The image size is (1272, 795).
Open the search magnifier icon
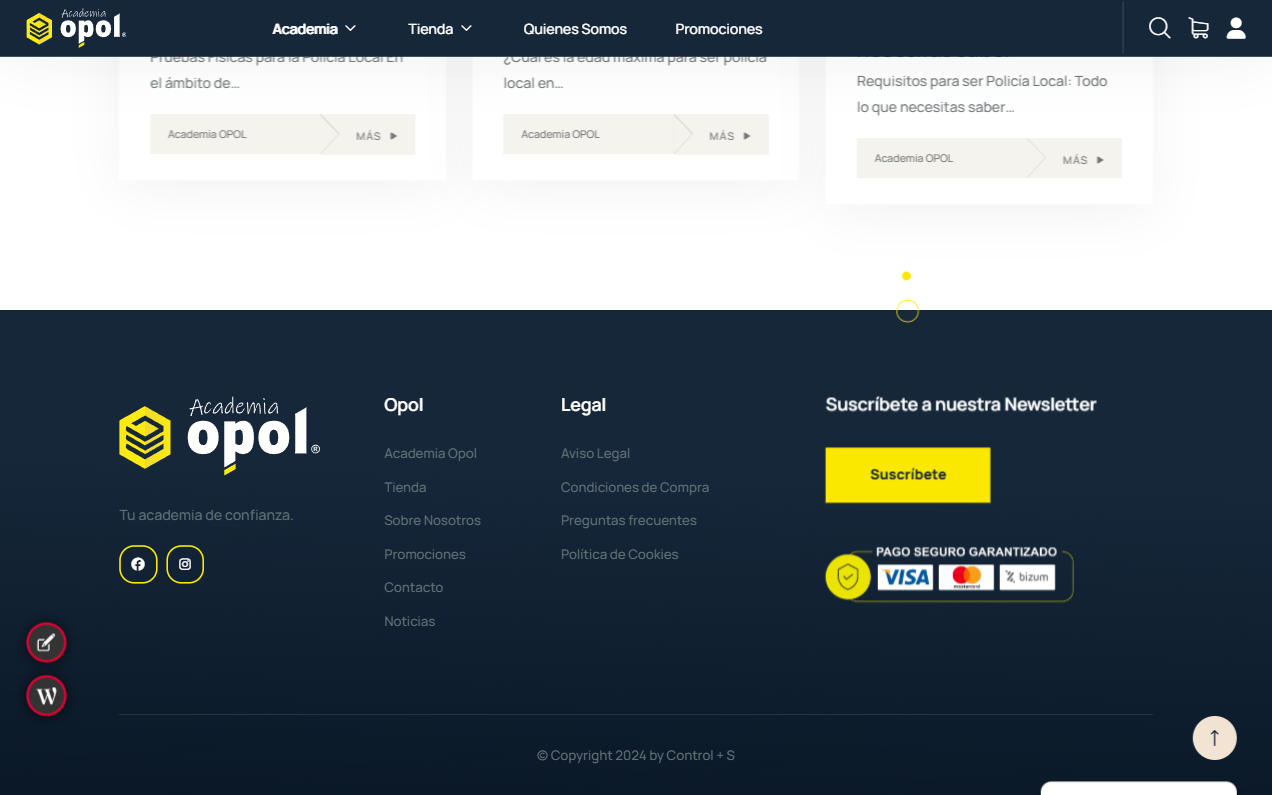tap(1159, 28)
